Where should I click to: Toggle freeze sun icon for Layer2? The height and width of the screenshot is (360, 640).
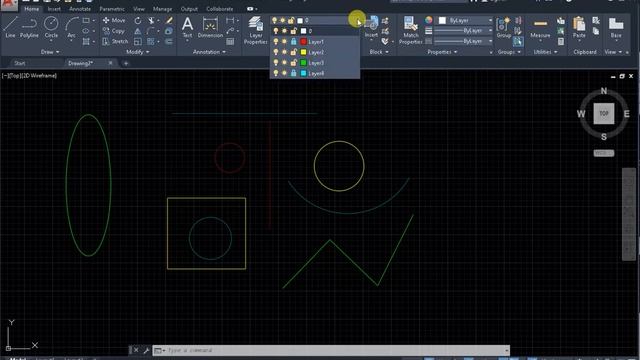click(x=284, y=52)
